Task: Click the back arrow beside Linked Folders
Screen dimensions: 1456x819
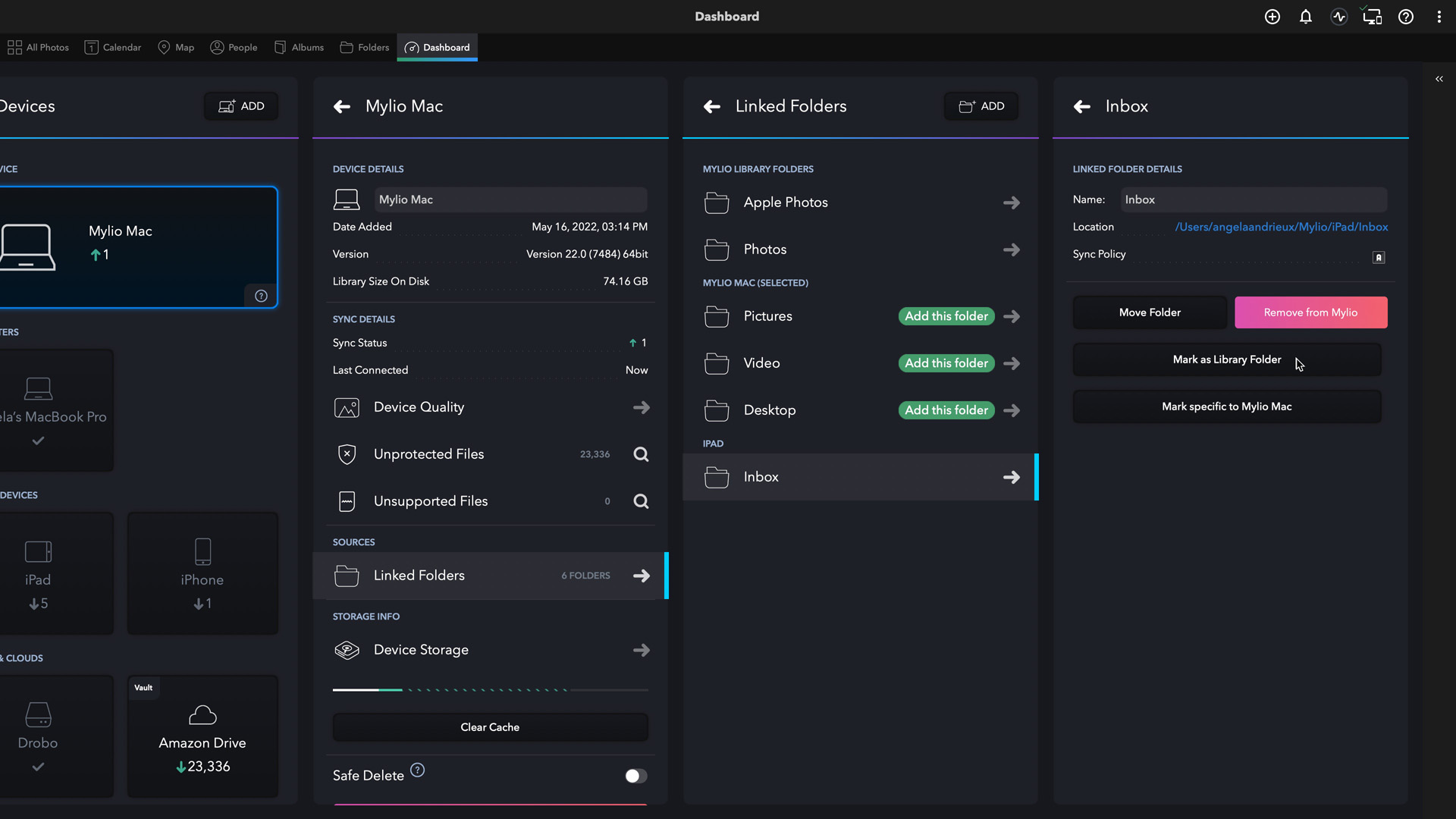Action: pyautogui.click(x=712, y=107)
